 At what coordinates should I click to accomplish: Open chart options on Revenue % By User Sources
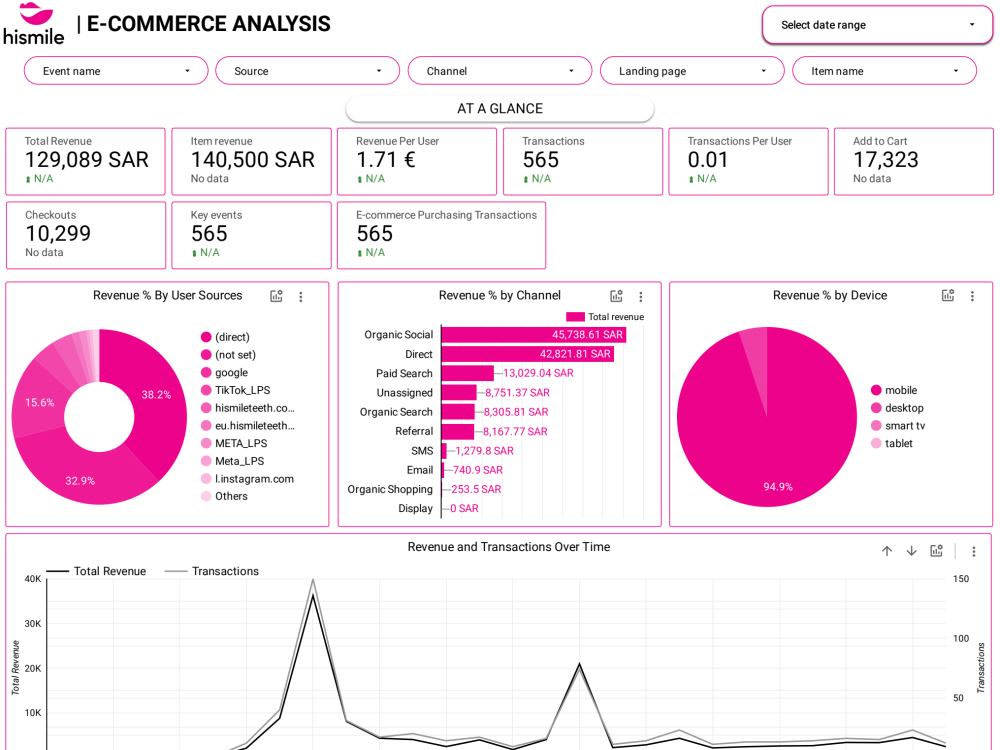(x=276, y=296)
